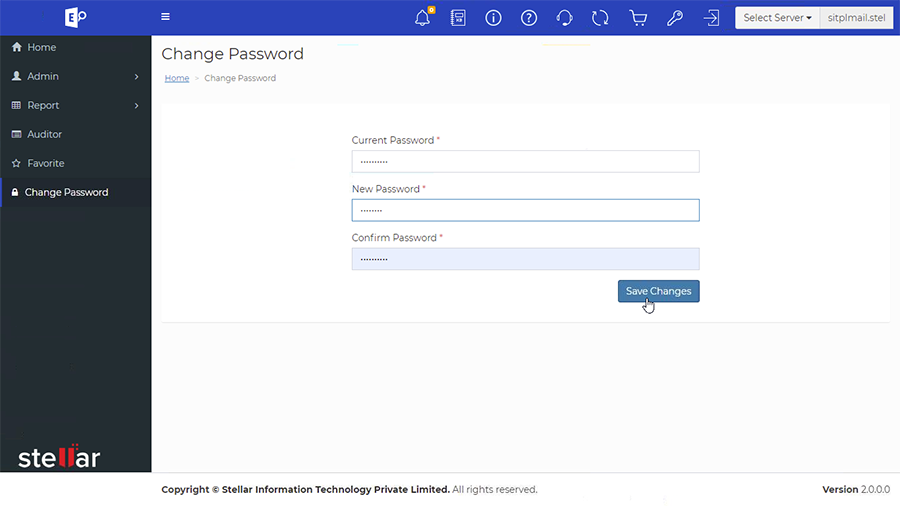Go to Home in the sidebar
900x506 pixels.
click(x=41, y=47)
